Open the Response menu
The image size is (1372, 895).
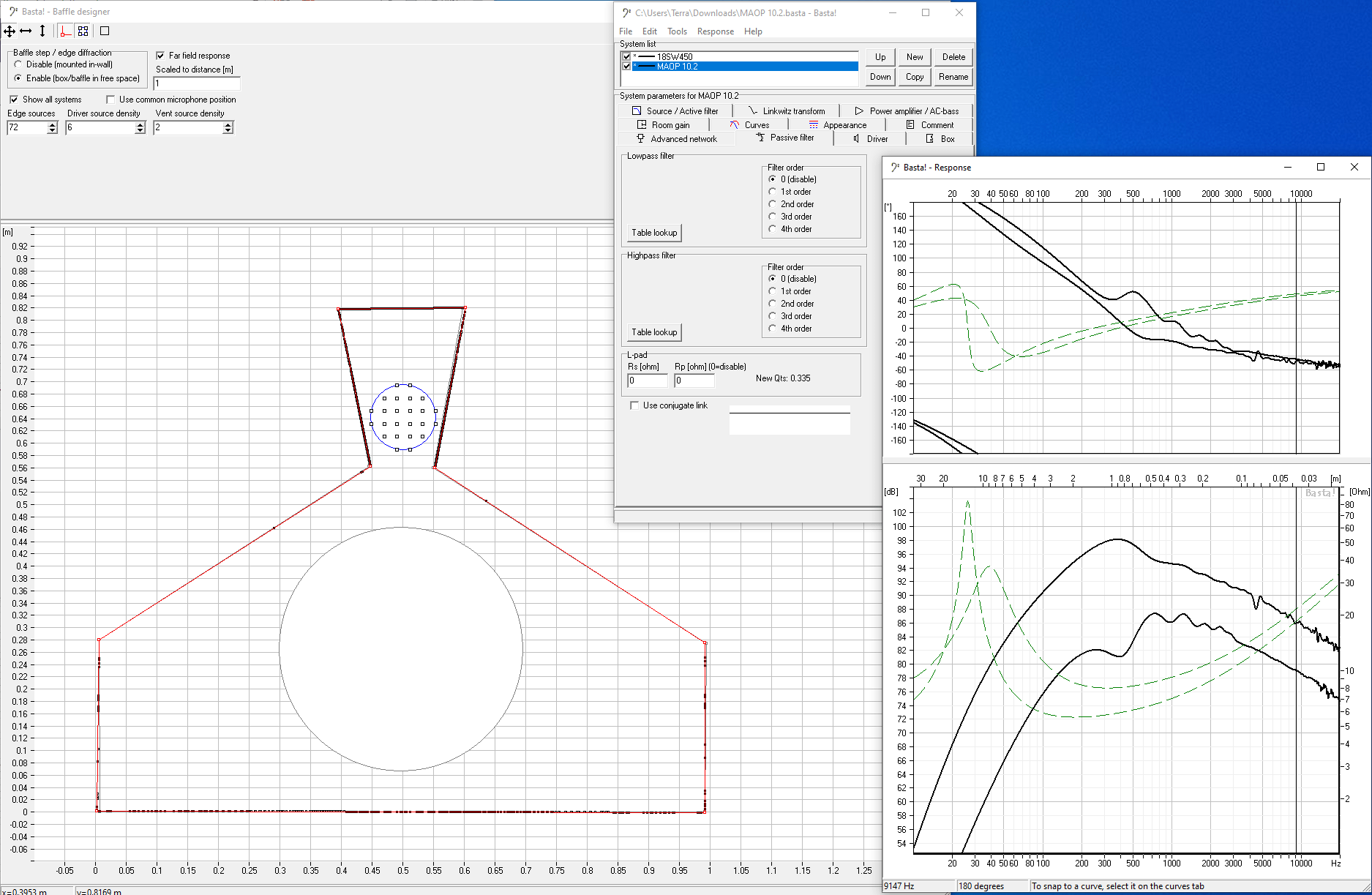(x=716, y=31)
